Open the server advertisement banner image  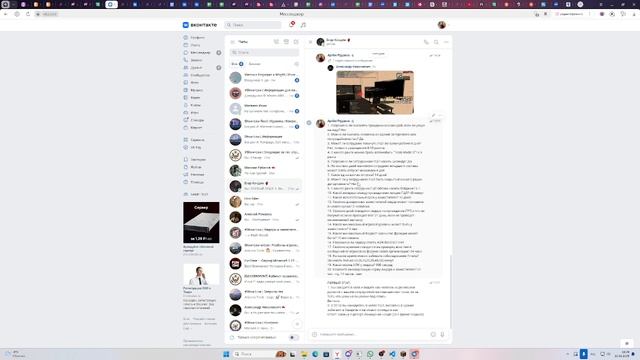click(x=201, y=222)
